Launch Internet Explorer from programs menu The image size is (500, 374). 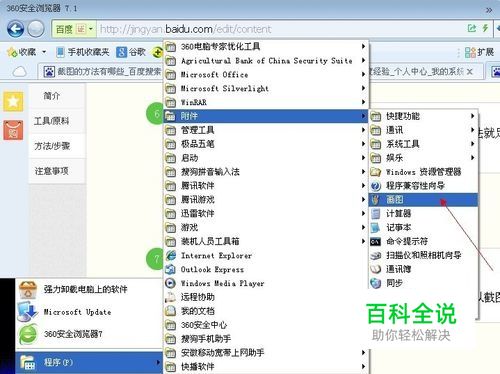266,255
